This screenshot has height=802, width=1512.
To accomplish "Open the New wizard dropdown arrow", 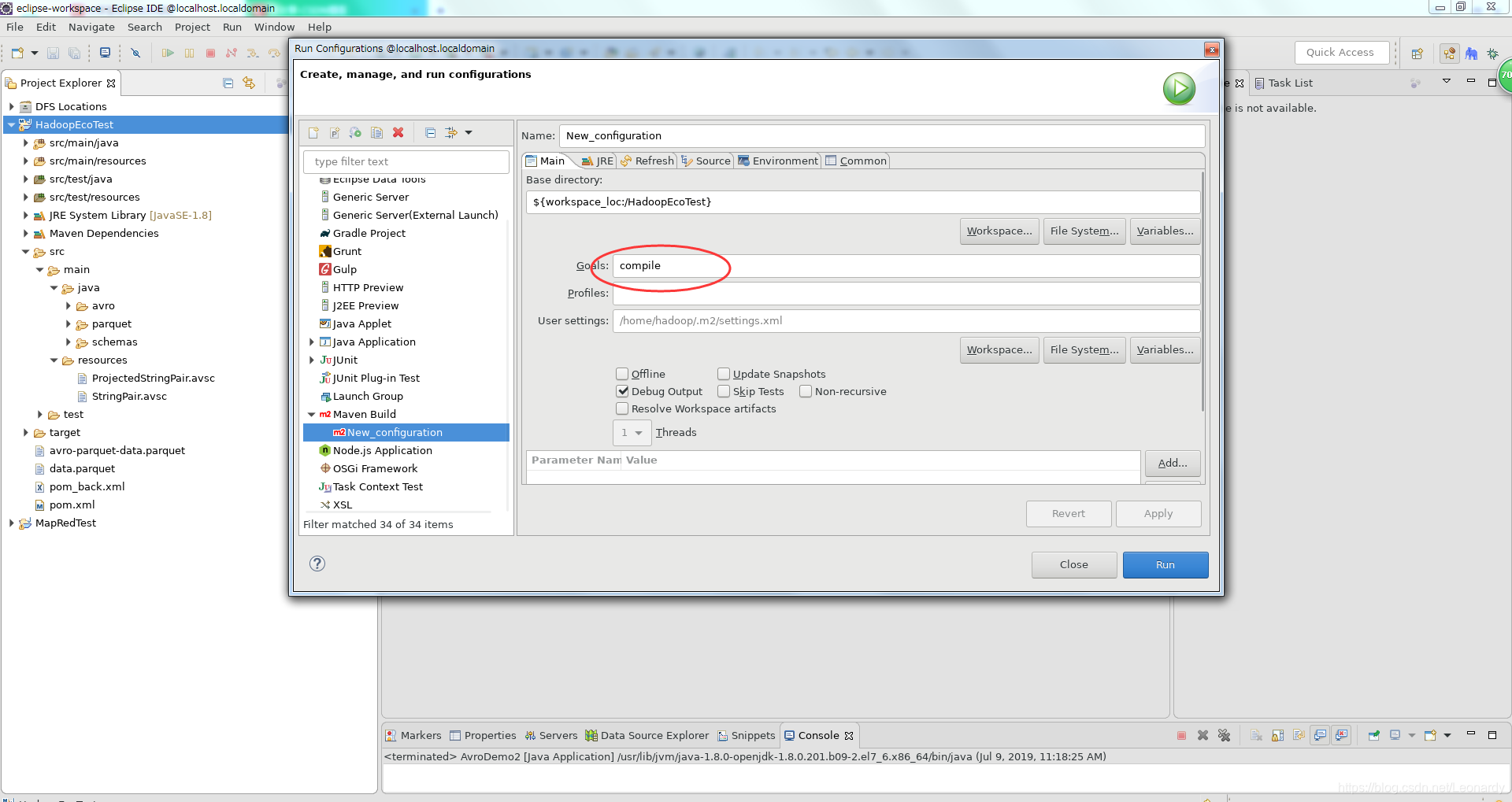I will 35,53.
